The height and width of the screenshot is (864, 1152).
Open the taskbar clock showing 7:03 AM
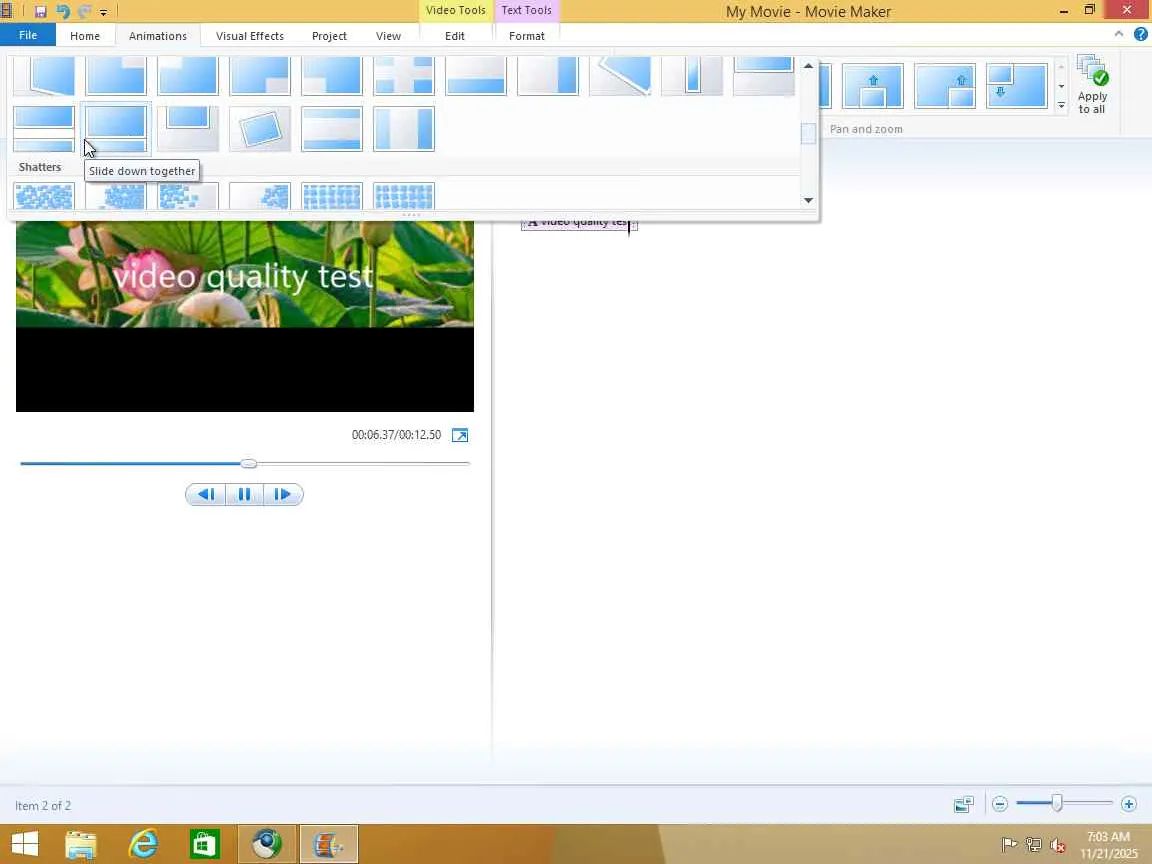point(1108,845)
